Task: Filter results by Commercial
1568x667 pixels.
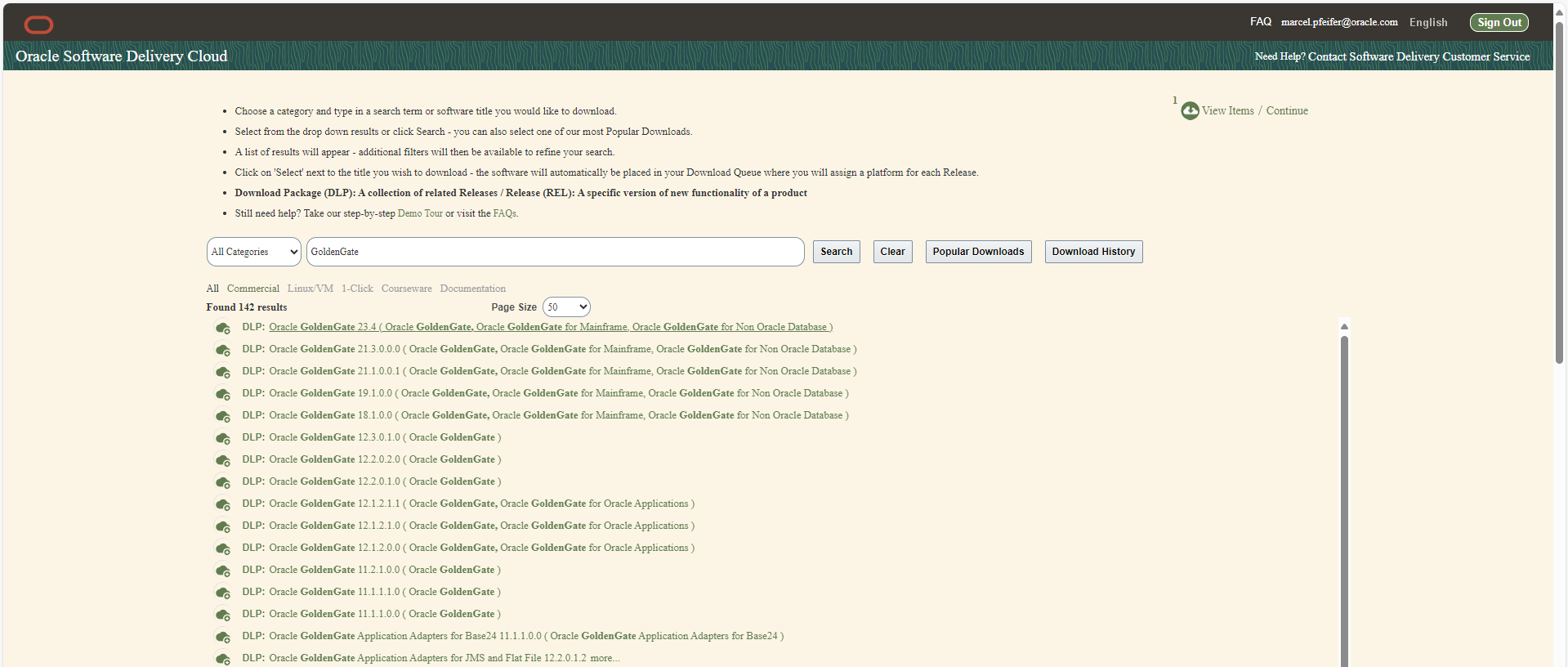Action: click(x=253, y=289)
